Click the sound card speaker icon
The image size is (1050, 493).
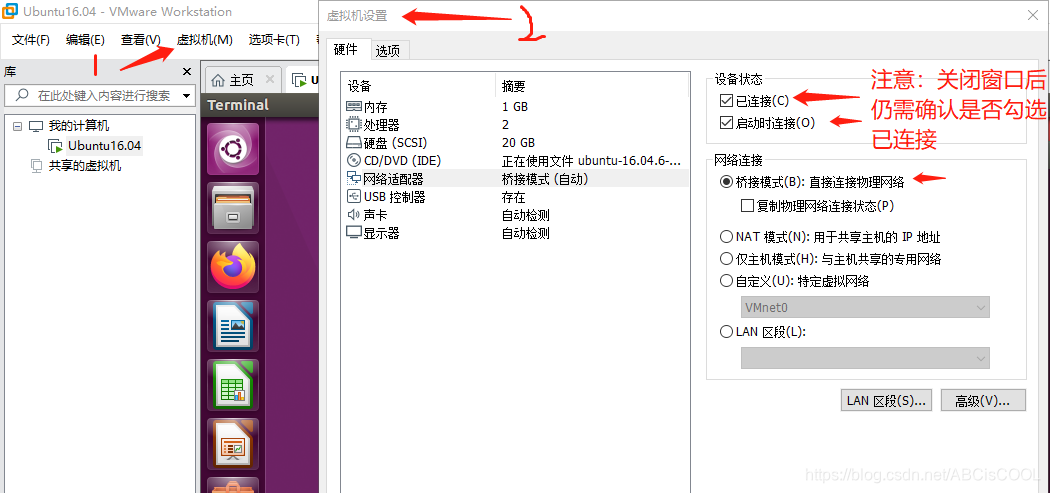click(354, 215)
